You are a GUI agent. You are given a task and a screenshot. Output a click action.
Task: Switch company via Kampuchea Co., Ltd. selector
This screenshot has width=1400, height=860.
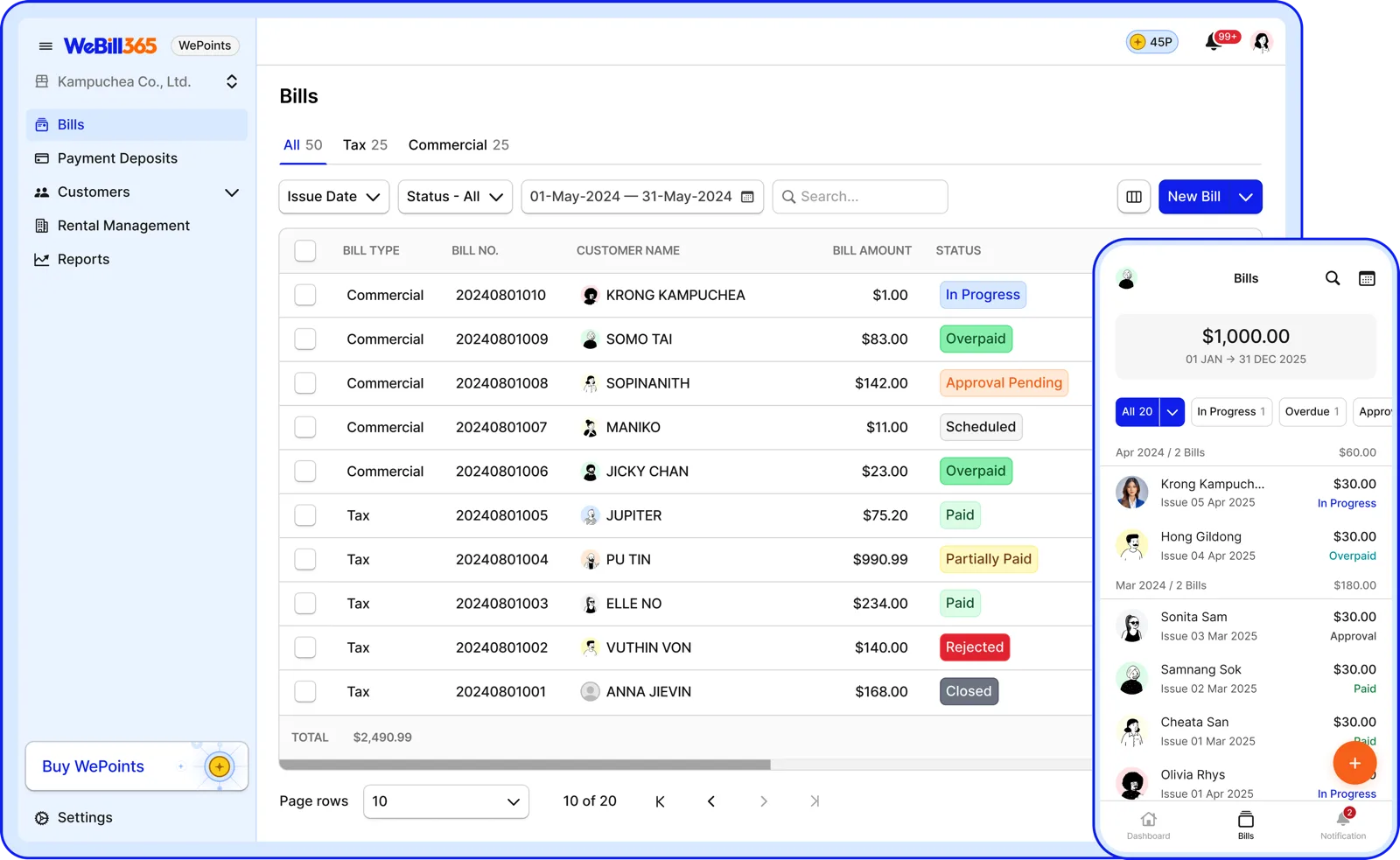click(136, 82)
